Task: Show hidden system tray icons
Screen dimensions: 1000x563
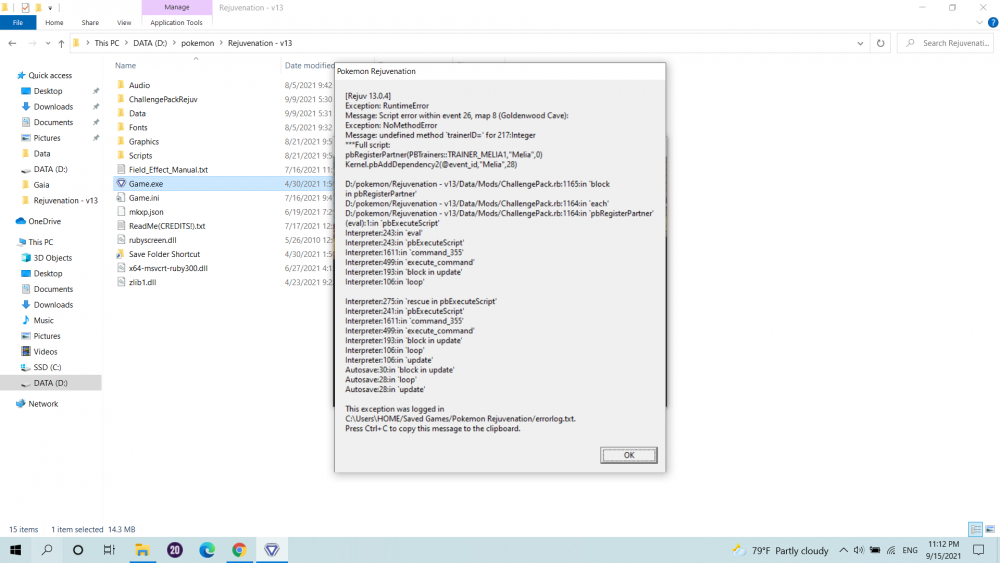Action: (843, 550)
